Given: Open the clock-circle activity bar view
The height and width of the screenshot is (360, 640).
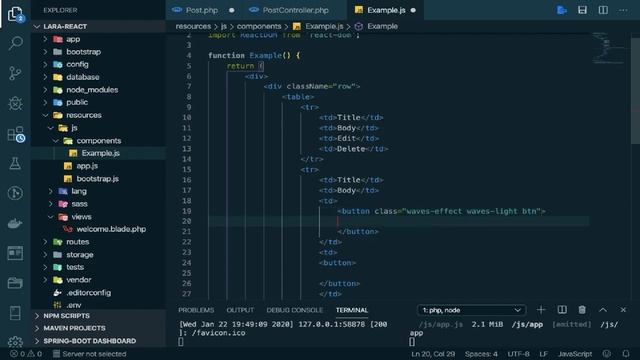Looking at the screenshot, I should 16,193.
